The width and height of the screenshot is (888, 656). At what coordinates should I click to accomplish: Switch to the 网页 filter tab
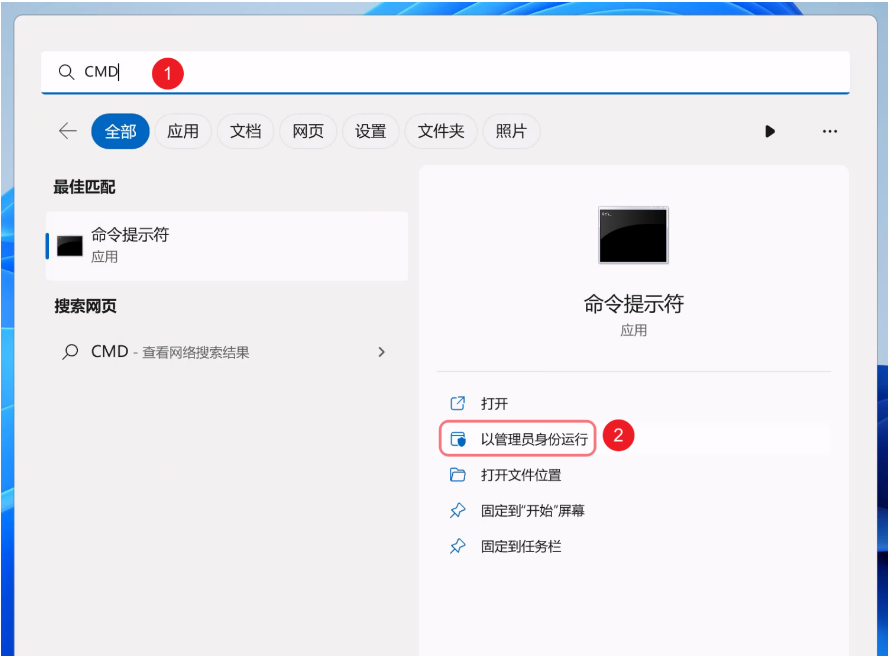click(308, 131)
